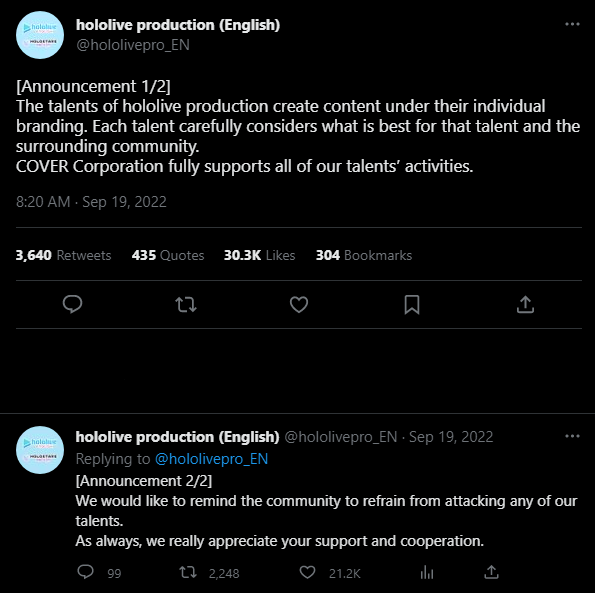Like the main announcement tweet
595x593 pixels.
(x=299, y=304)
